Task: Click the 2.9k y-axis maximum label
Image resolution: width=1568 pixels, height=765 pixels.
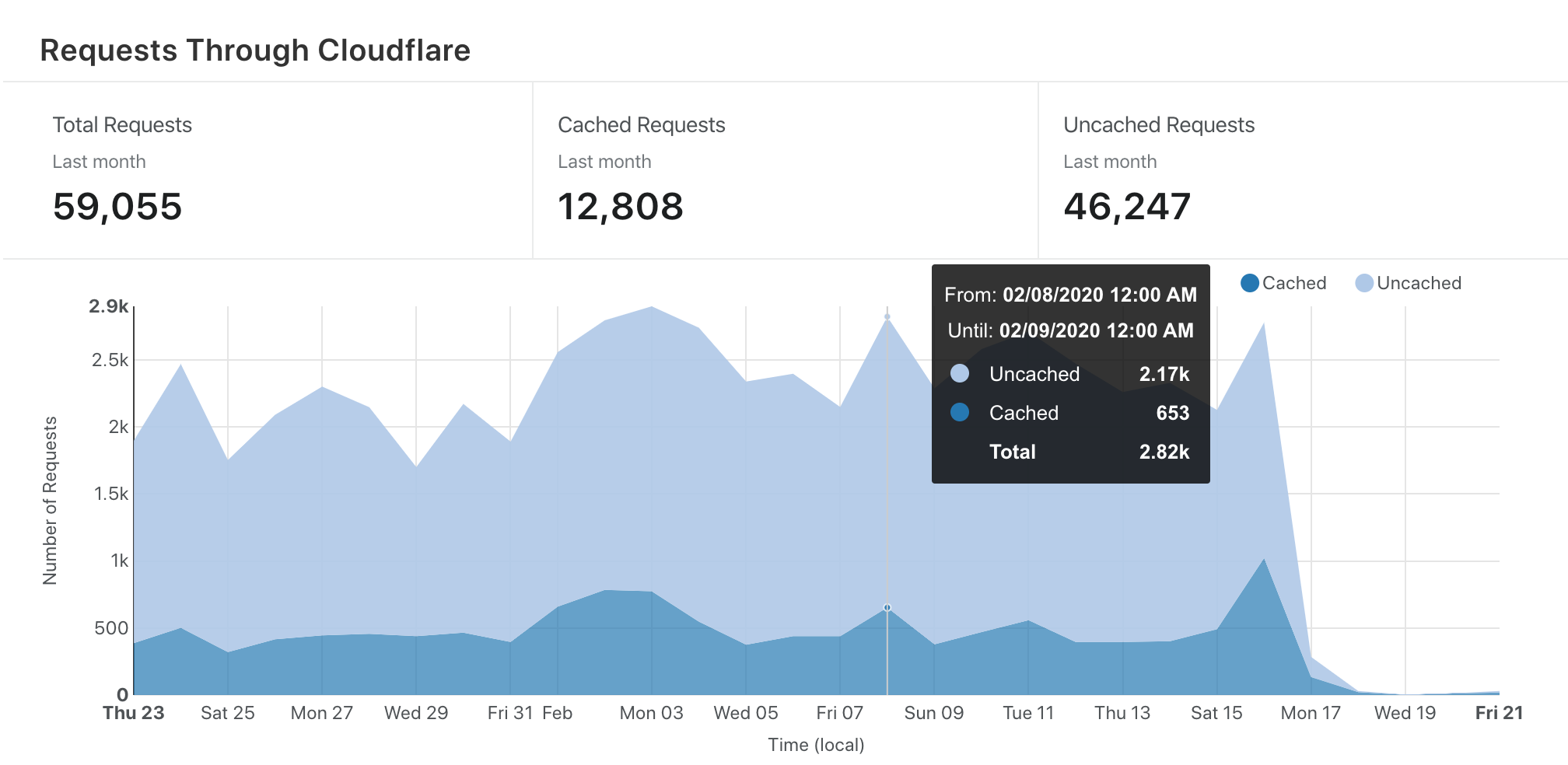Action: 109,306
